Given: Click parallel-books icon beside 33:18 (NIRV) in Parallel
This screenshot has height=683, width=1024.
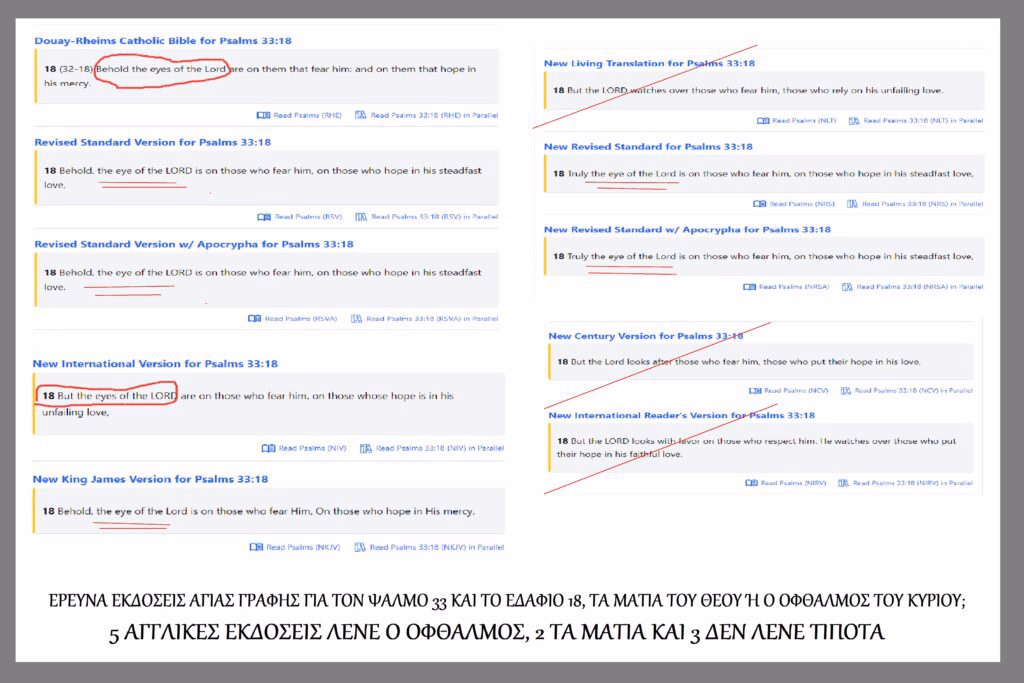Looking at the screenshot, I should (x=843, y=484).
